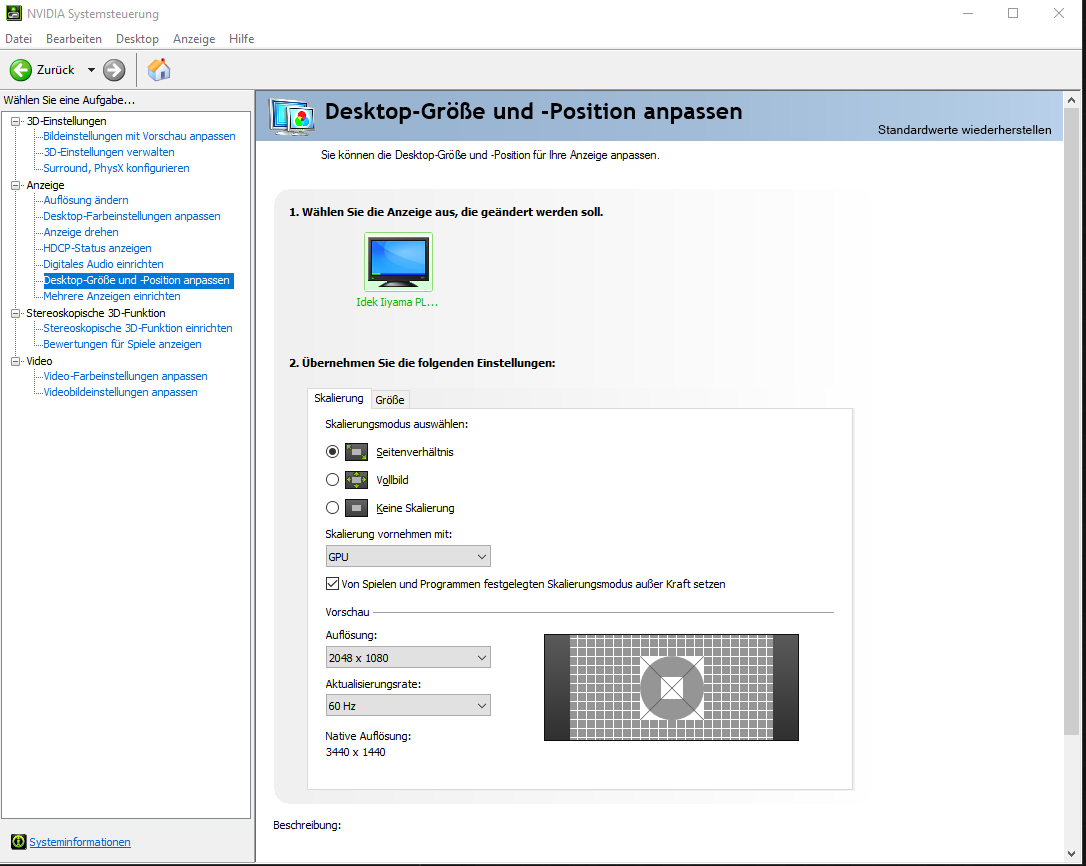Open the Datei menu
This screenshot has height=866, width=1086.
coord(19,39)
